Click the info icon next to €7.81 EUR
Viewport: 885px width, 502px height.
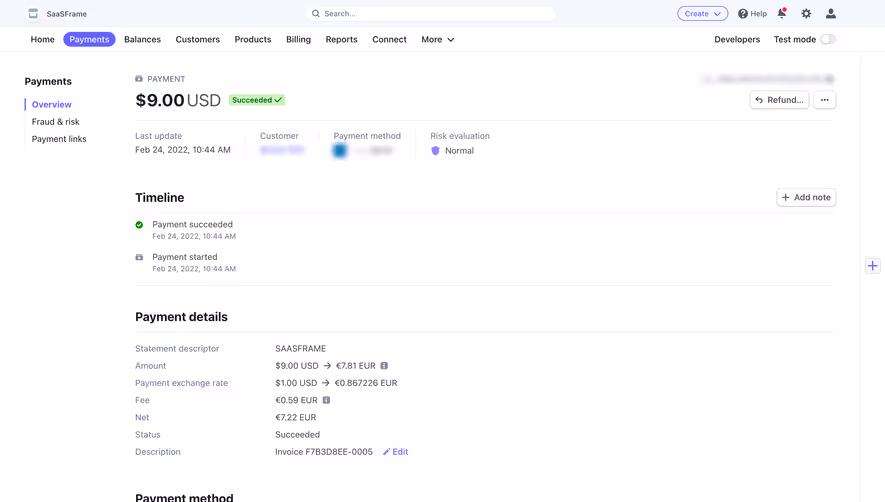pyautogui.click(x=384, y=366)
